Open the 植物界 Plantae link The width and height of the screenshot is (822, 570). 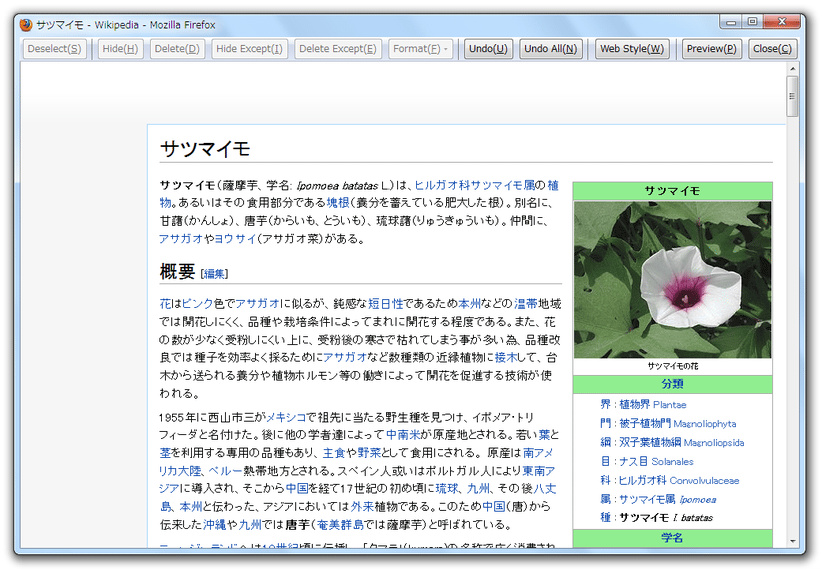[653, 404]
